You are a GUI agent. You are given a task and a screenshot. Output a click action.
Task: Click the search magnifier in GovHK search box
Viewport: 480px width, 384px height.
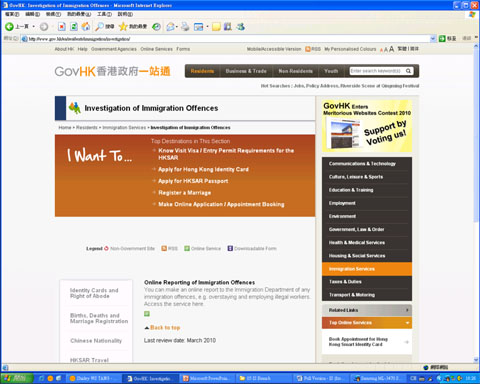[x=408, y=71]
